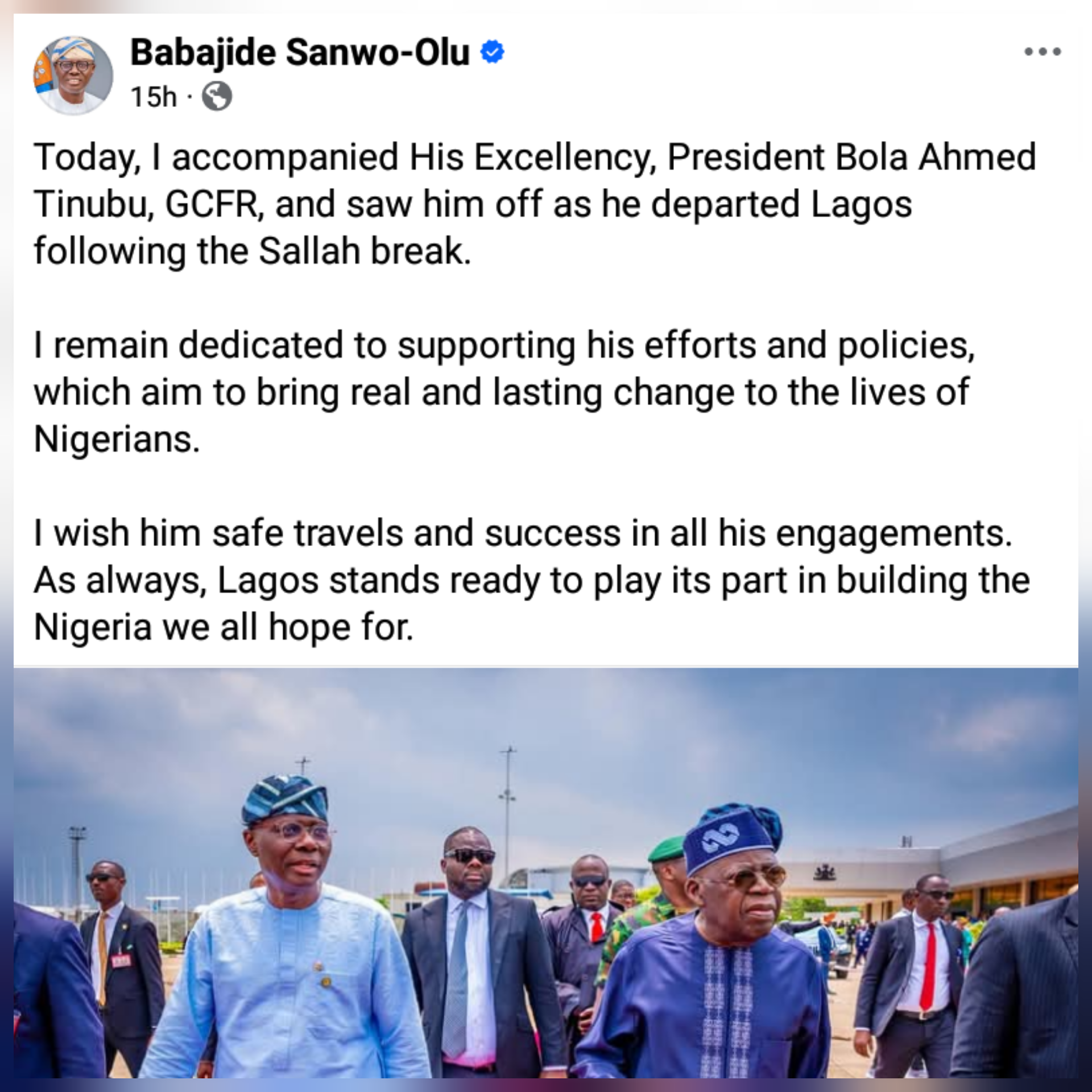Click the words "Sallah break" in the post
1092x1092 pixels.
[364, 251]
